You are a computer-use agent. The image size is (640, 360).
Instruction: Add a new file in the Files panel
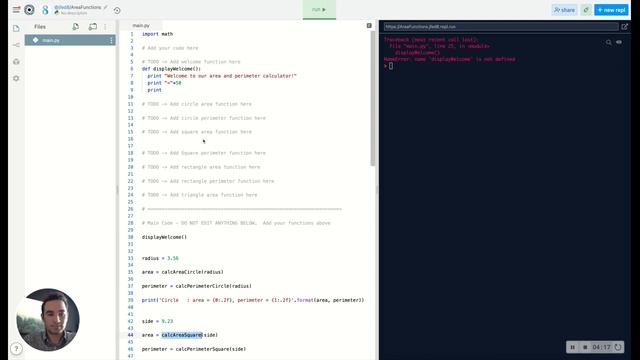pos(76,27)
